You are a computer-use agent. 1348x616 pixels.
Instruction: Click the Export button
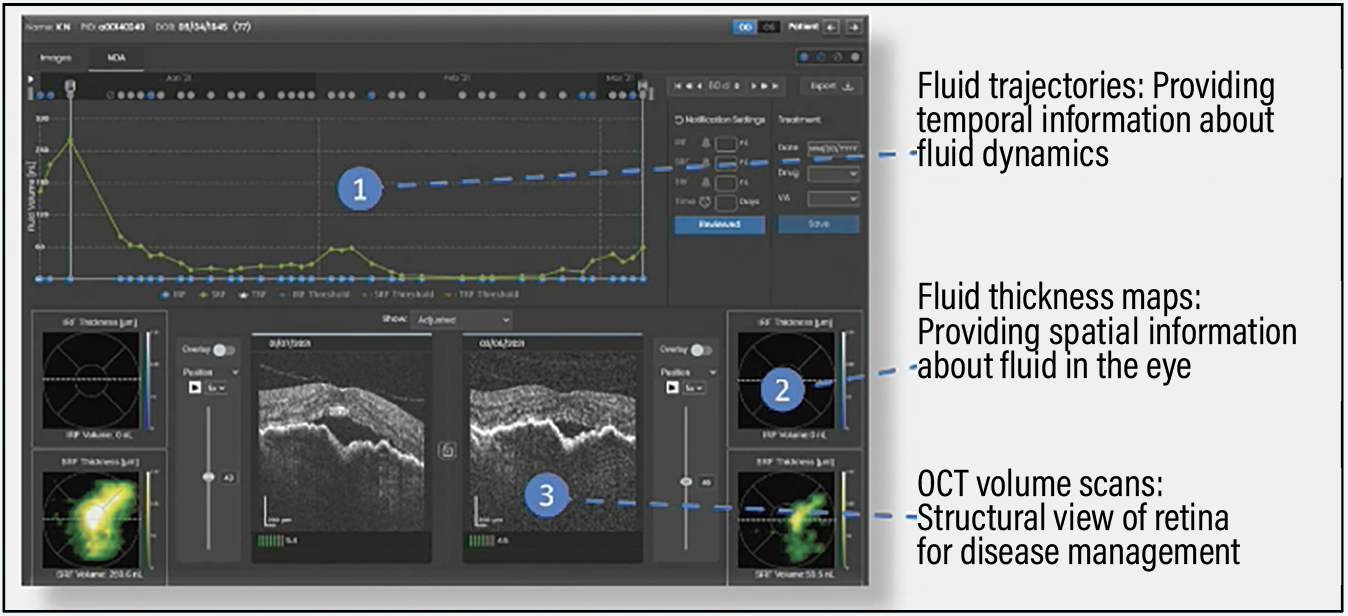pyautogui.click(x=832, y=87)
